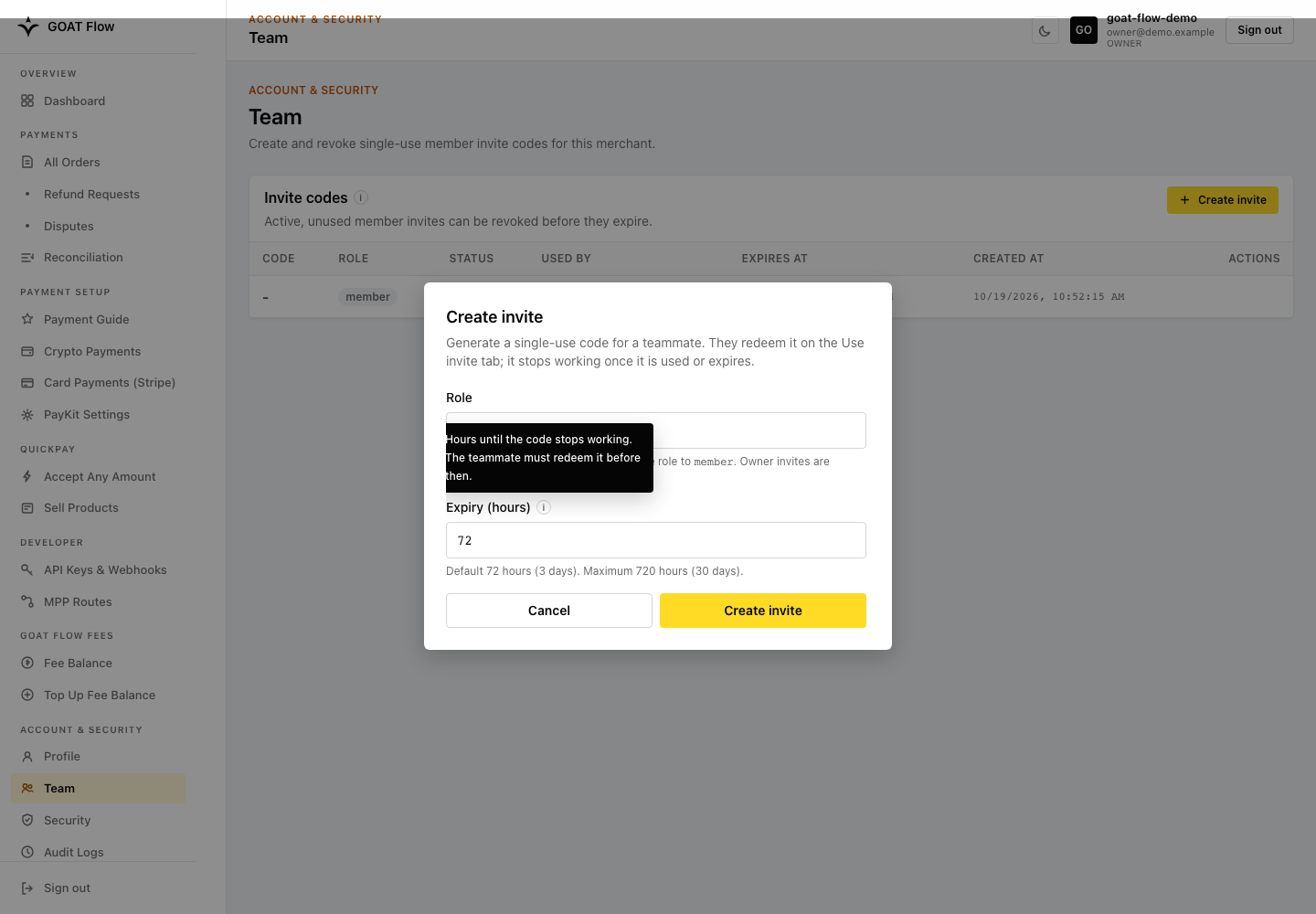Click the owner@demo.example account text
The width and height of the screenshot is (1316, 914).
1161,32
